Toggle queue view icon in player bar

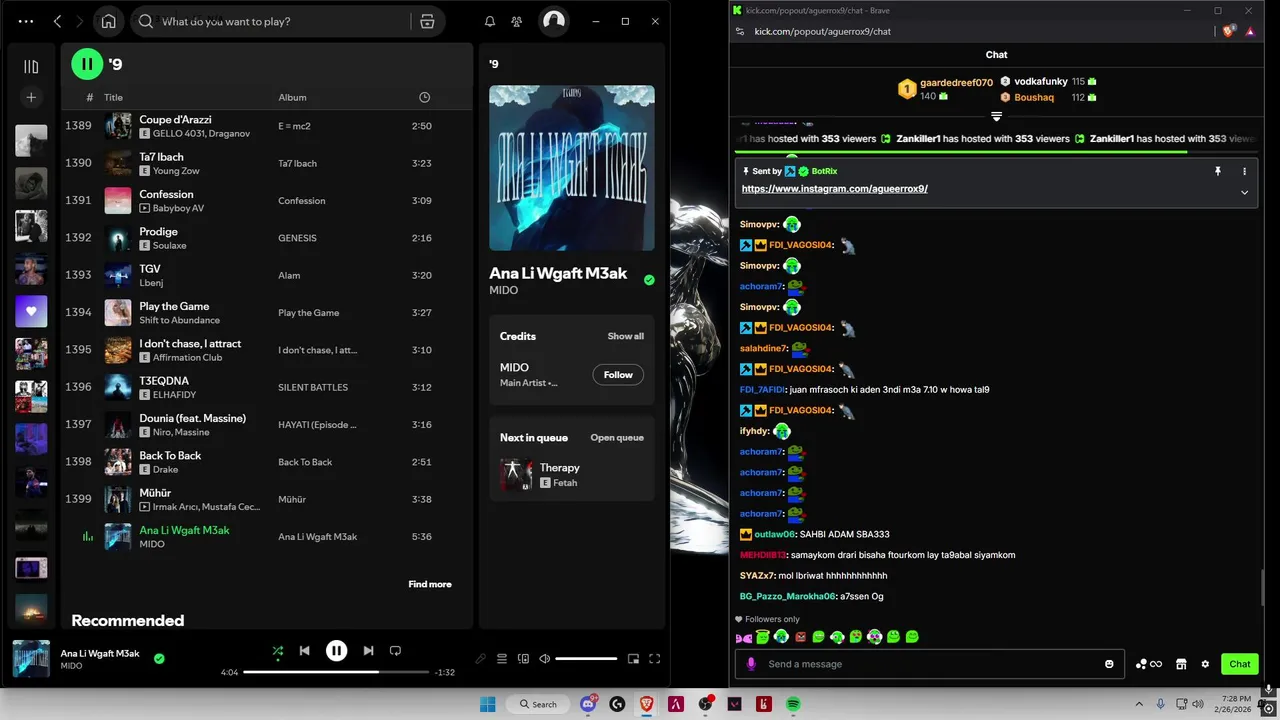click(502, 659)
